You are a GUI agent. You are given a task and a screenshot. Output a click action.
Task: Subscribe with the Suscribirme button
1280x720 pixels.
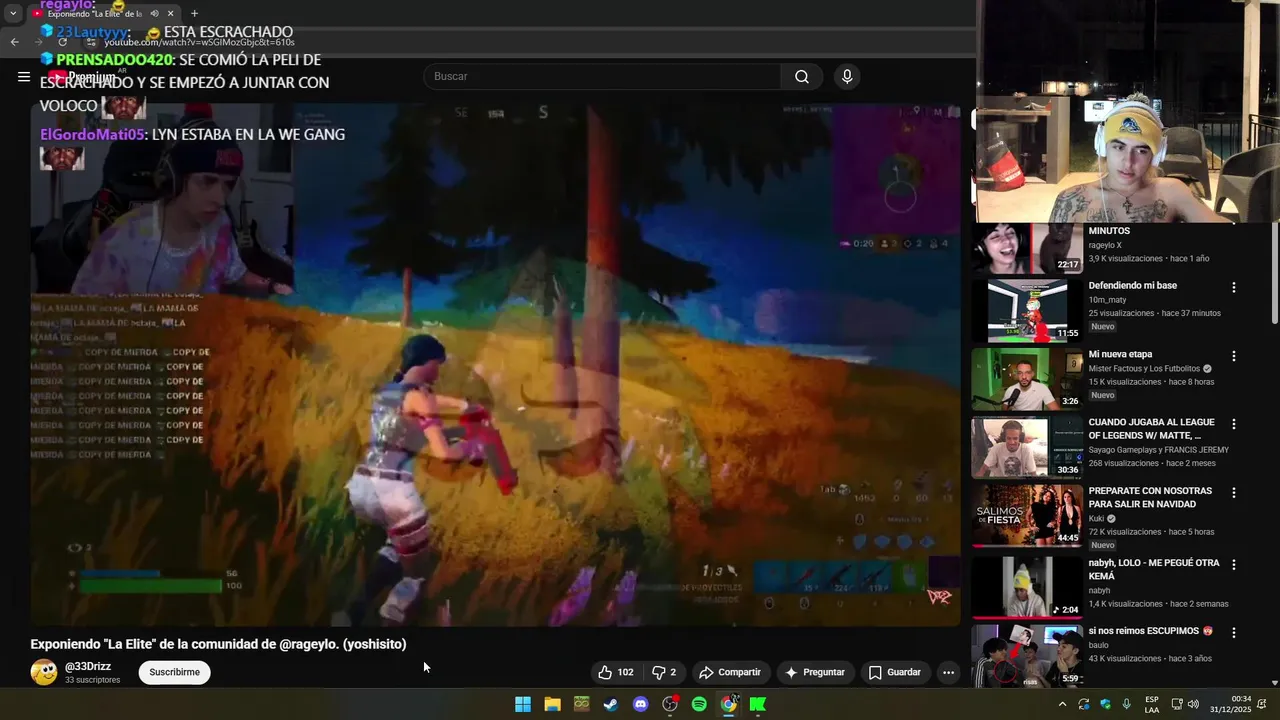tap(174, 672)
